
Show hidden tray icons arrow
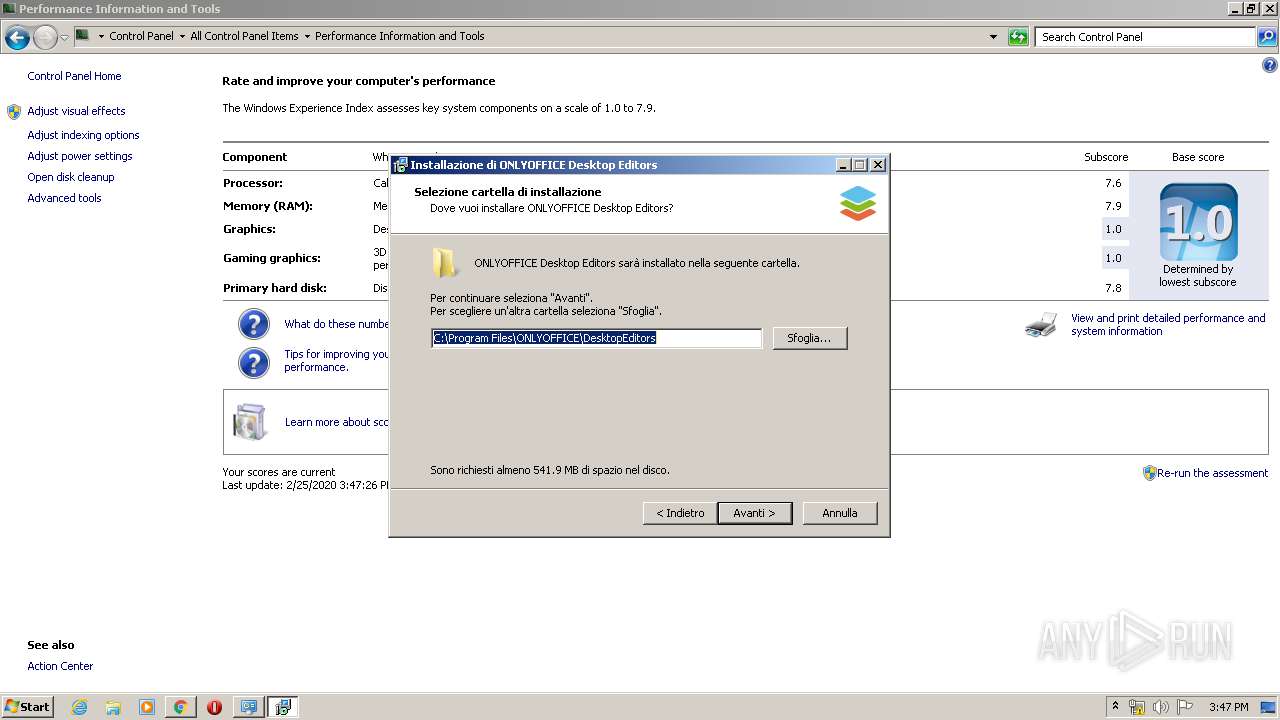pyautogui.click(x=1115, y=707)
